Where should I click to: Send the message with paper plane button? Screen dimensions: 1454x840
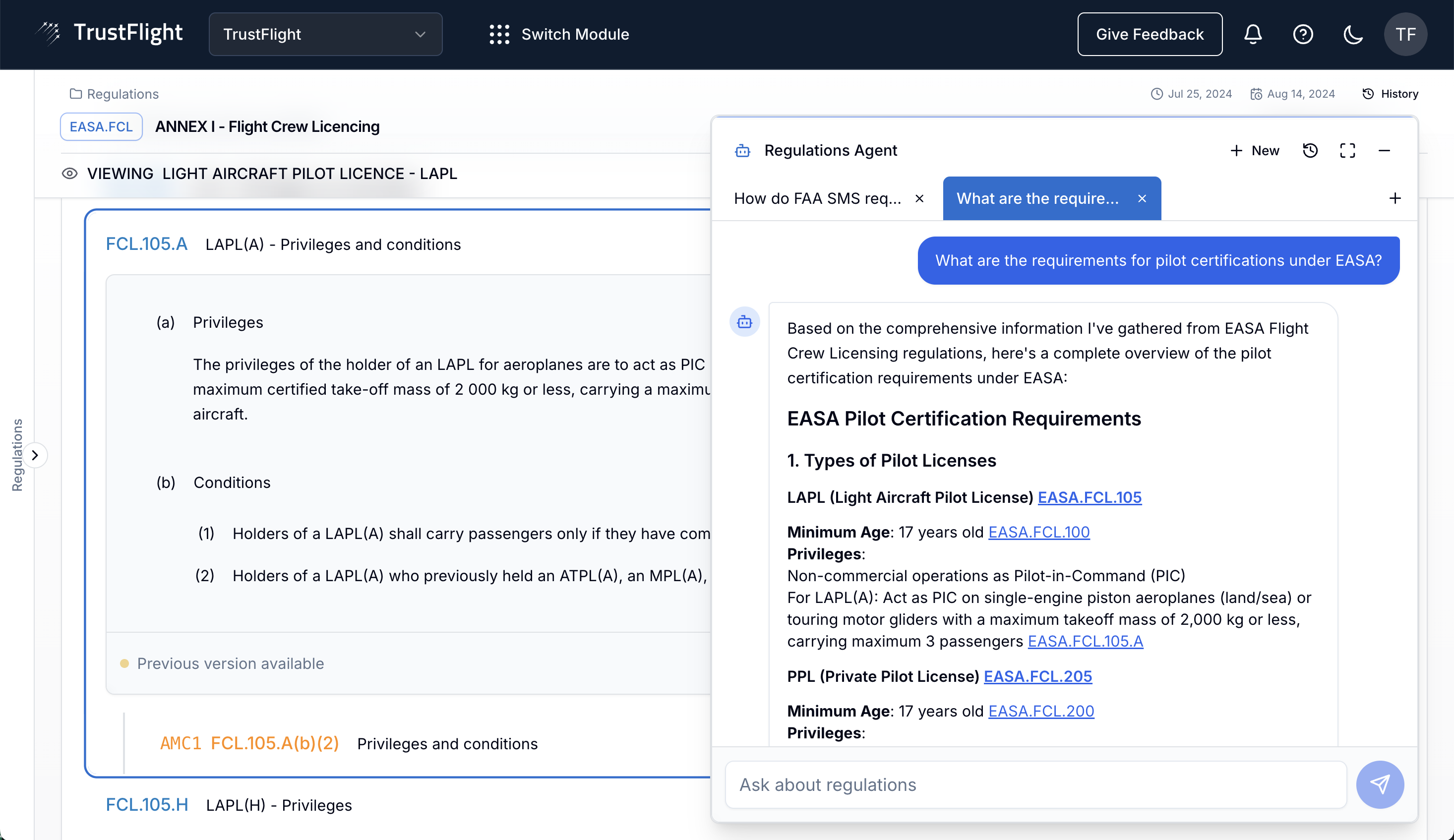point(1380,784)
